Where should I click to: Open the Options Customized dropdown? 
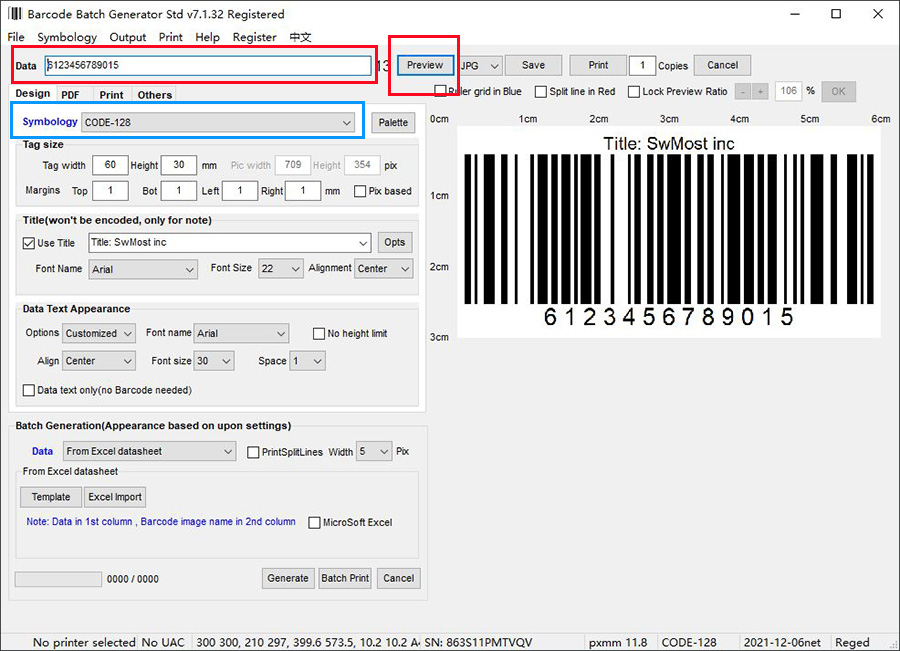(99, 334)
